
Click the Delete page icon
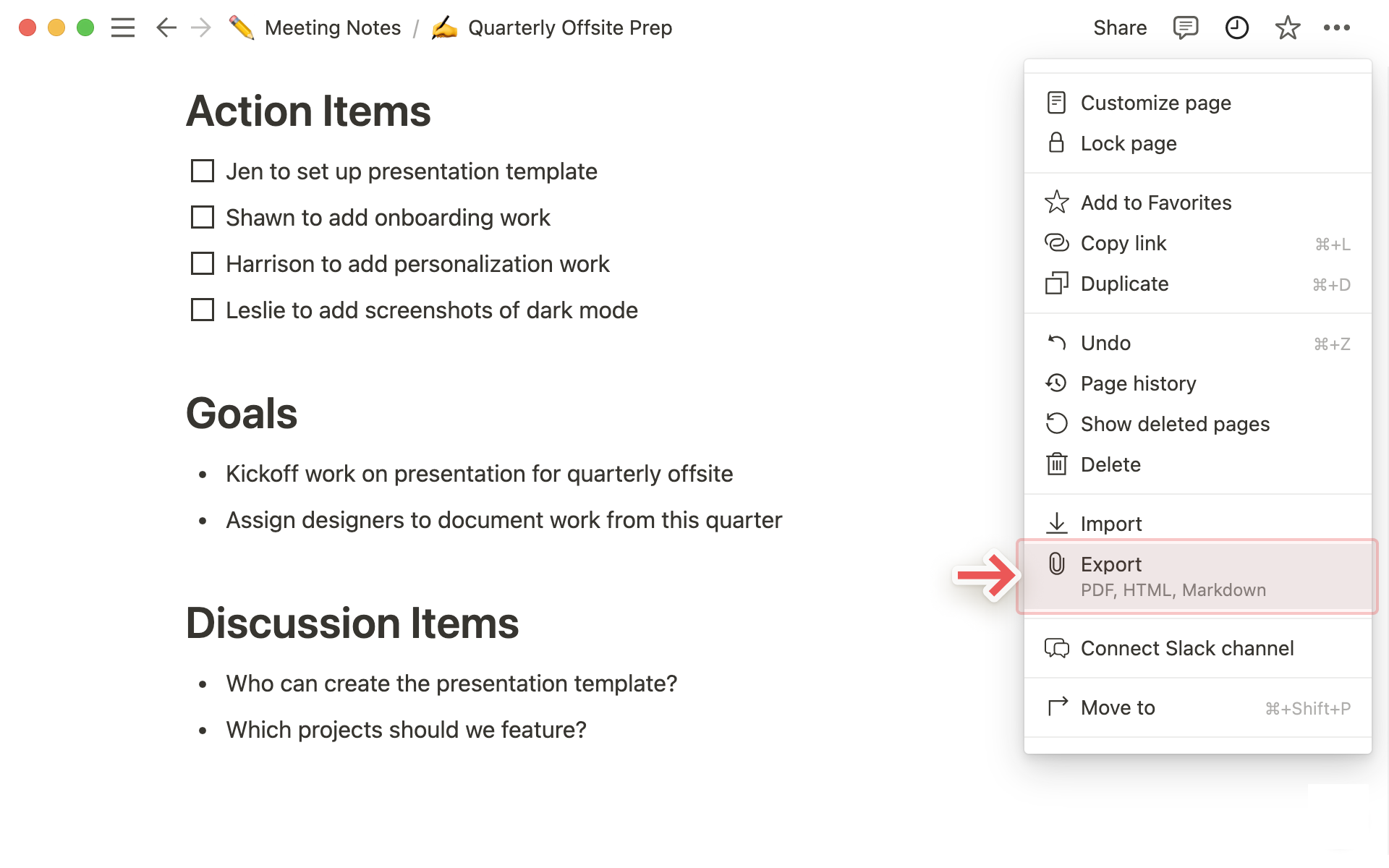tap(1056, 463)
